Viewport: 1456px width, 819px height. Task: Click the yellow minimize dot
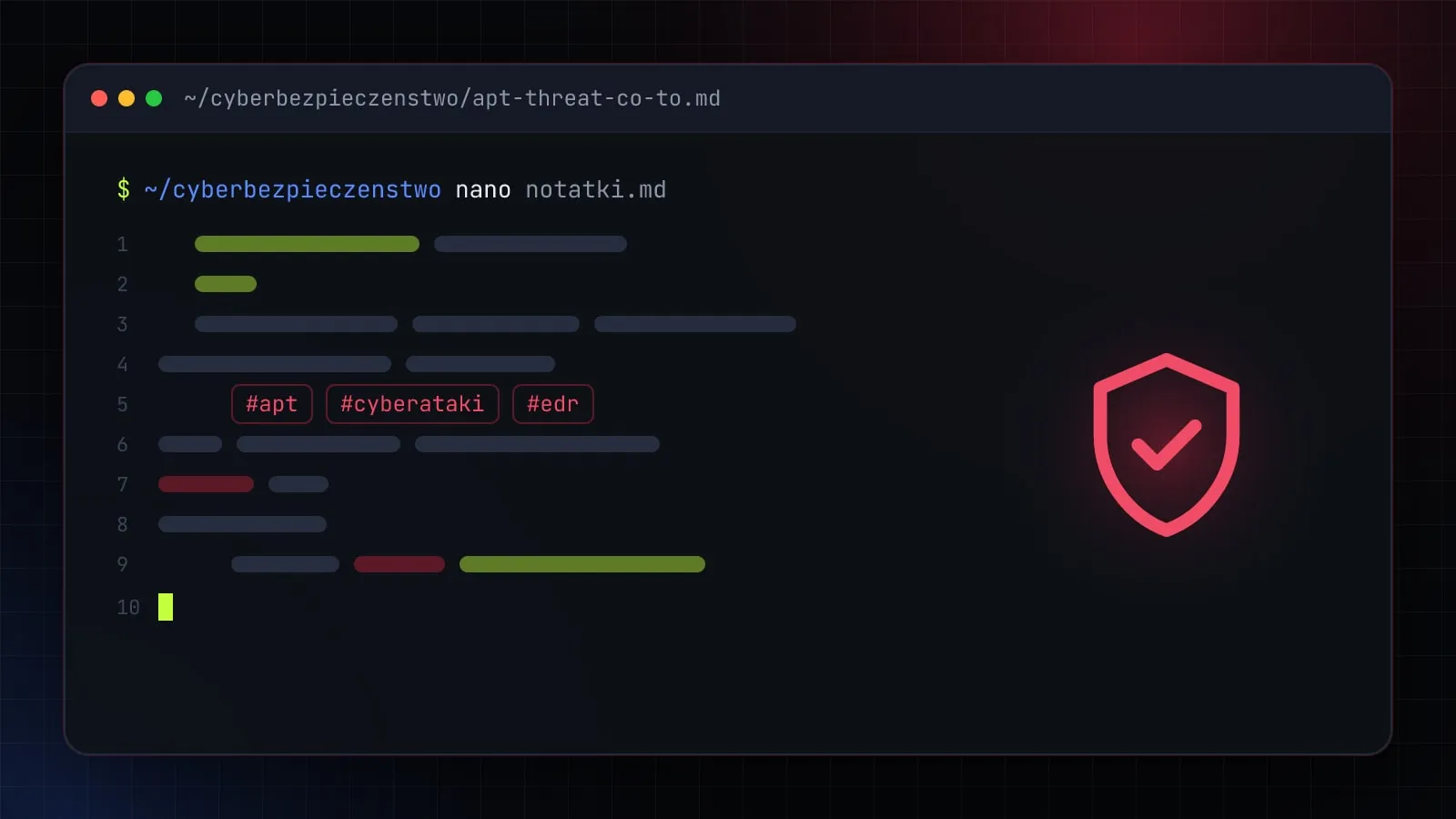tap(126, 98)
